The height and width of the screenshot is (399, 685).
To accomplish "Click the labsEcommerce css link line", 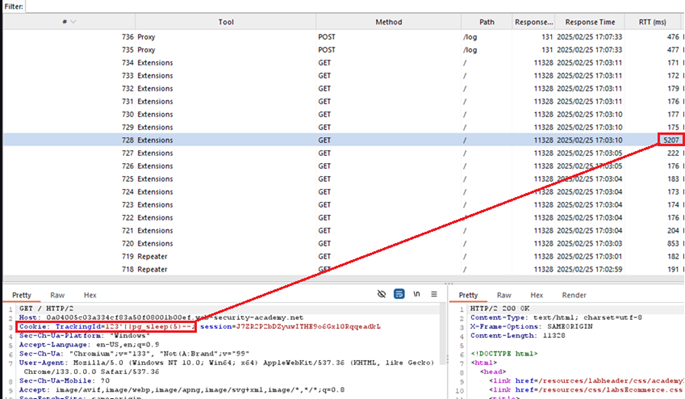I will coord(586,390).
